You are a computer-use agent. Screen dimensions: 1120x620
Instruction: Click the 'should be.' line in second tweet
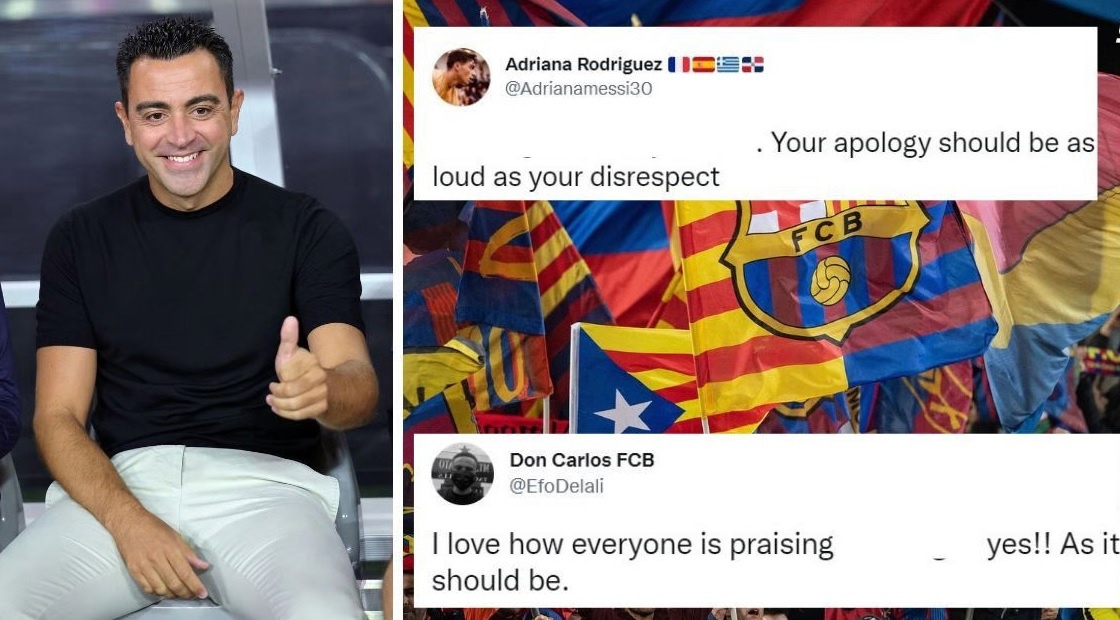tap(500, 579)
